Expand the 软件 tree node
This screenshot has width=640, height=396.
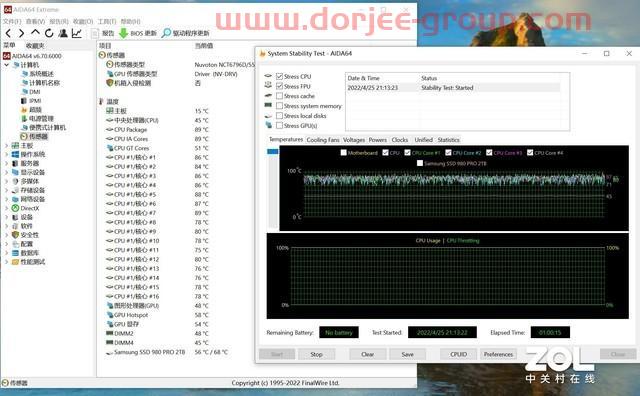tap(7, 226)
